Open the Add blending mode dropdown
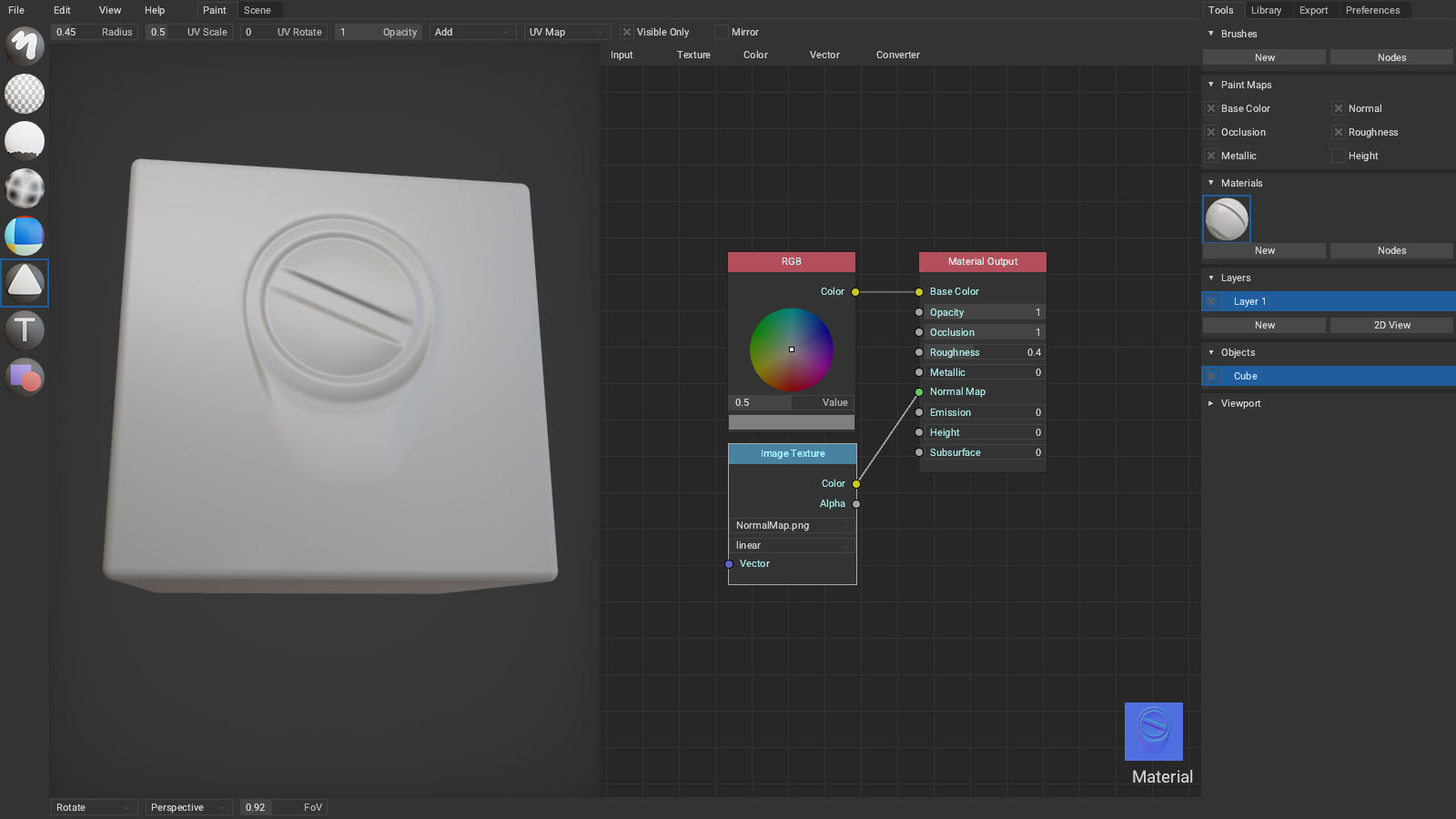The image size is (1456, 819). (x=472, y=32)
